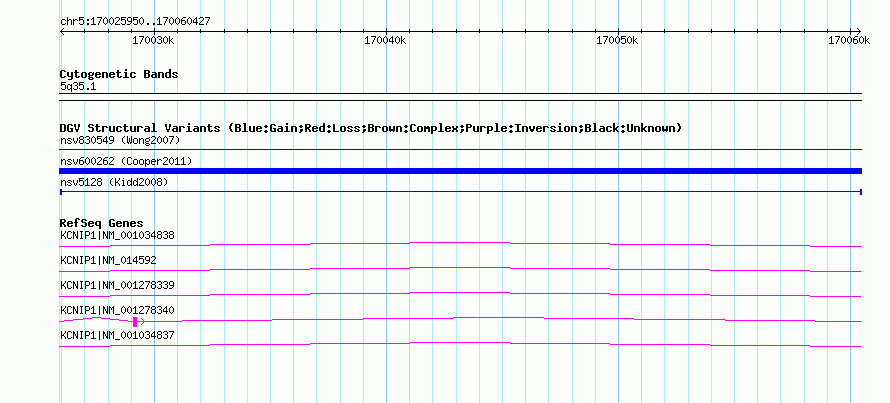Select the thick blue nsv600262 gain bar
Screen dimensions: 890x403
click(461, 171)
